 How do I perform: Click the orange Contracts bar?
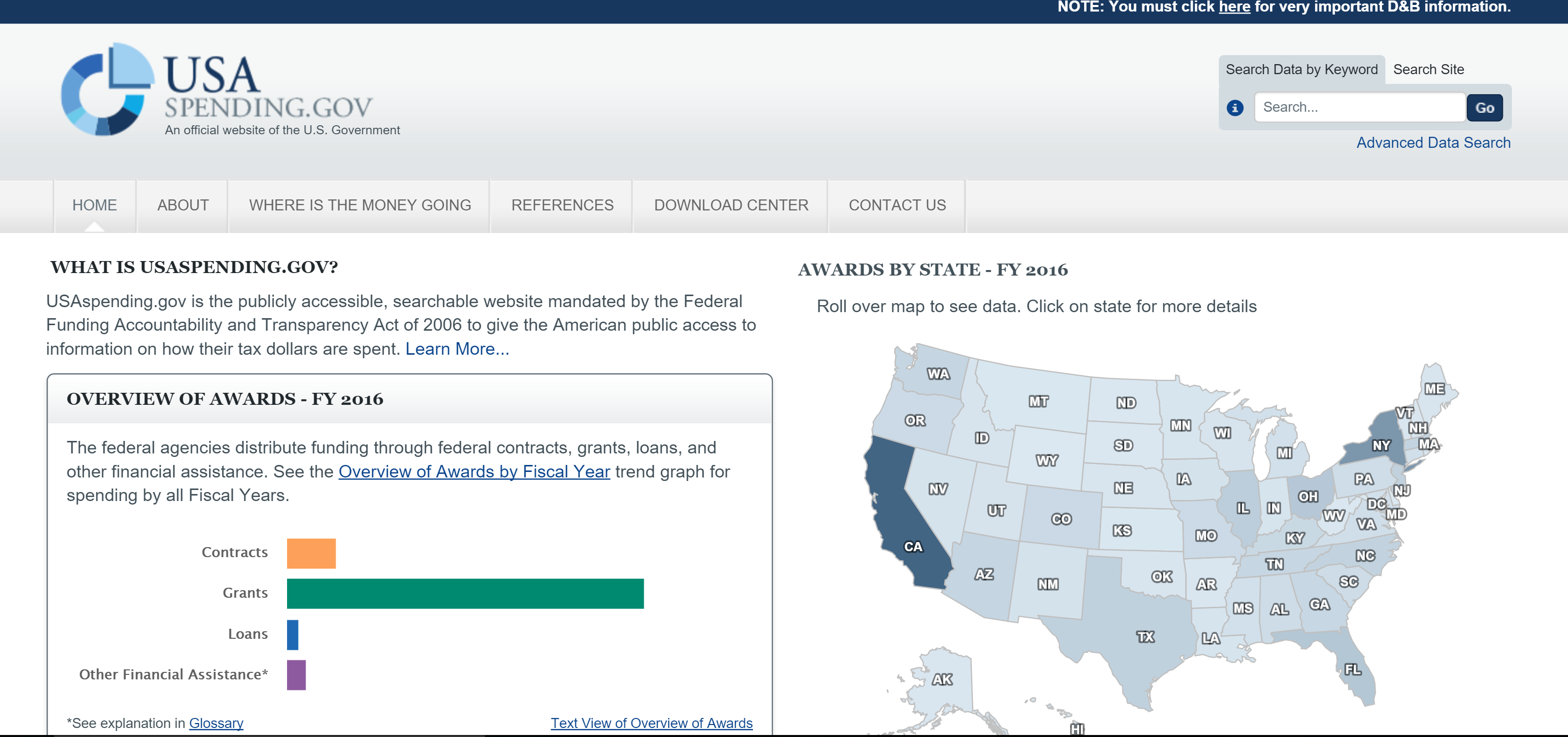pyautogui.click(x=311, y=553)
